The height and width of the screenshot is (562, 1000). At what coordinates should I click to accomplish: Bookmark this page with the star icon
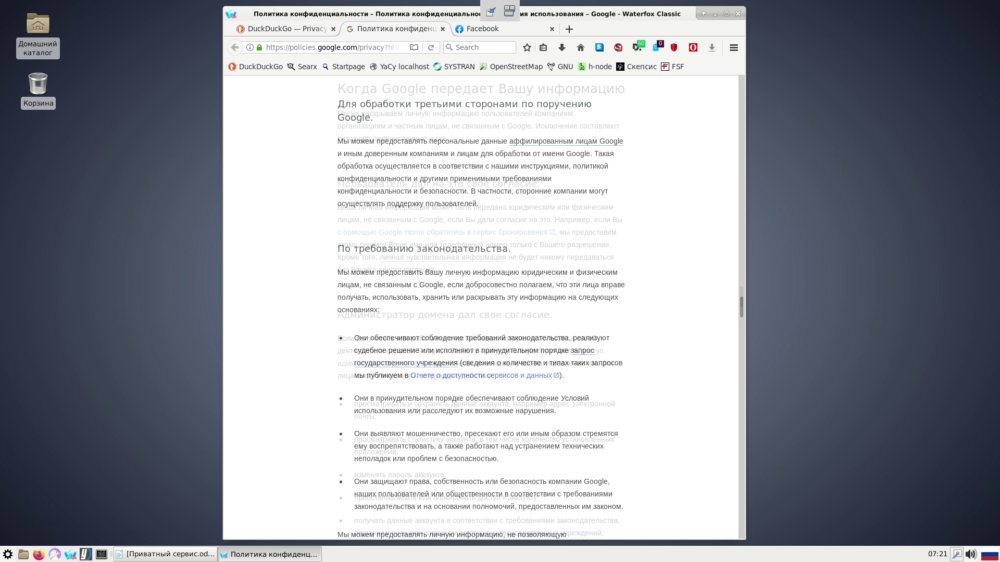pyautogui.click(x=527, y=47)
